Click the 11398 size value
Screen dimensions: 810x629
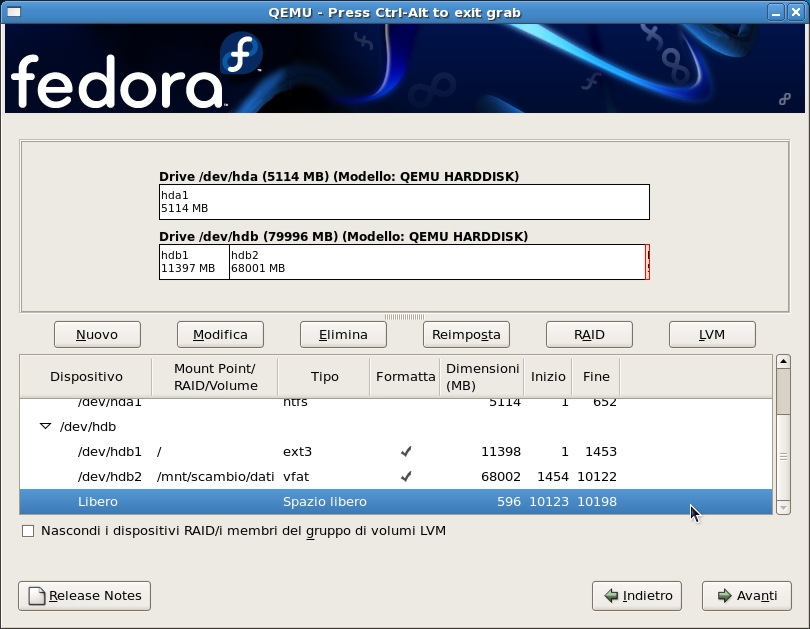click(x=501, y=452)
